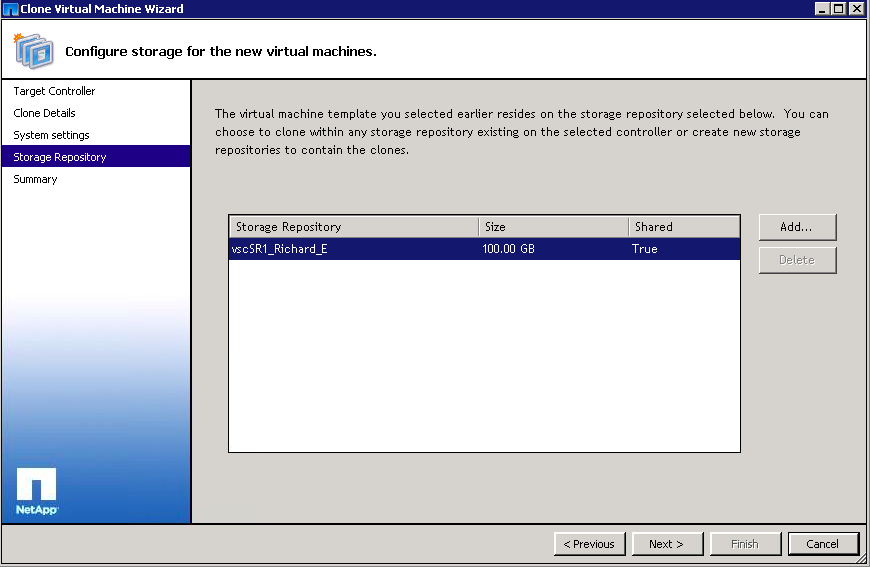Jump to the System settings step
The image size is (870, 567).
51,135
